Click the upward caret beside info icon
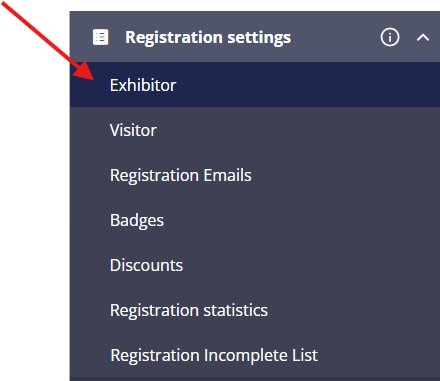440x381 pixels. pos(423,37)
